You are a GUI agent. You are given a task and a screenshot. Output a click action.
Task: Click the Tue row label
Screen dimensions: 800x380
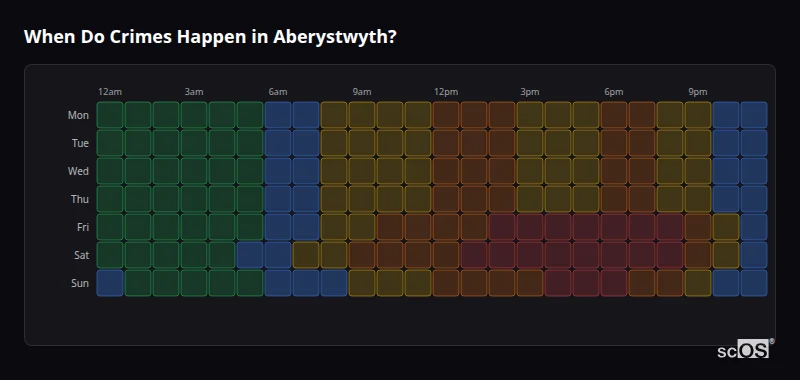tap(80, 143)
